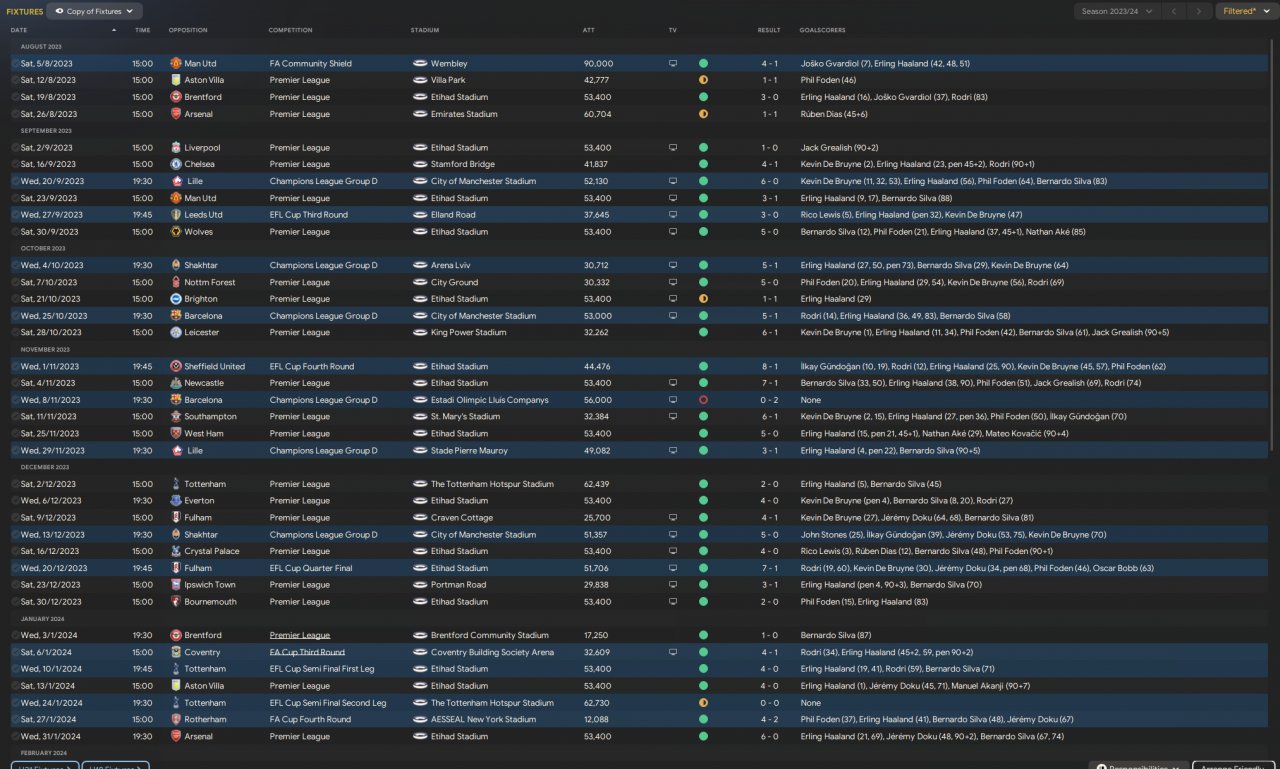Click the Sheffield United club badge

point(176,366)
